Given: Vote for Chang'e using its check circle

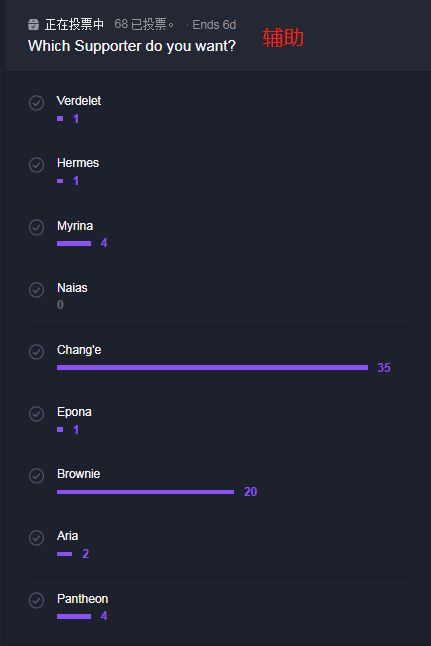Looking at the screenshot, I should pos(37,351).
